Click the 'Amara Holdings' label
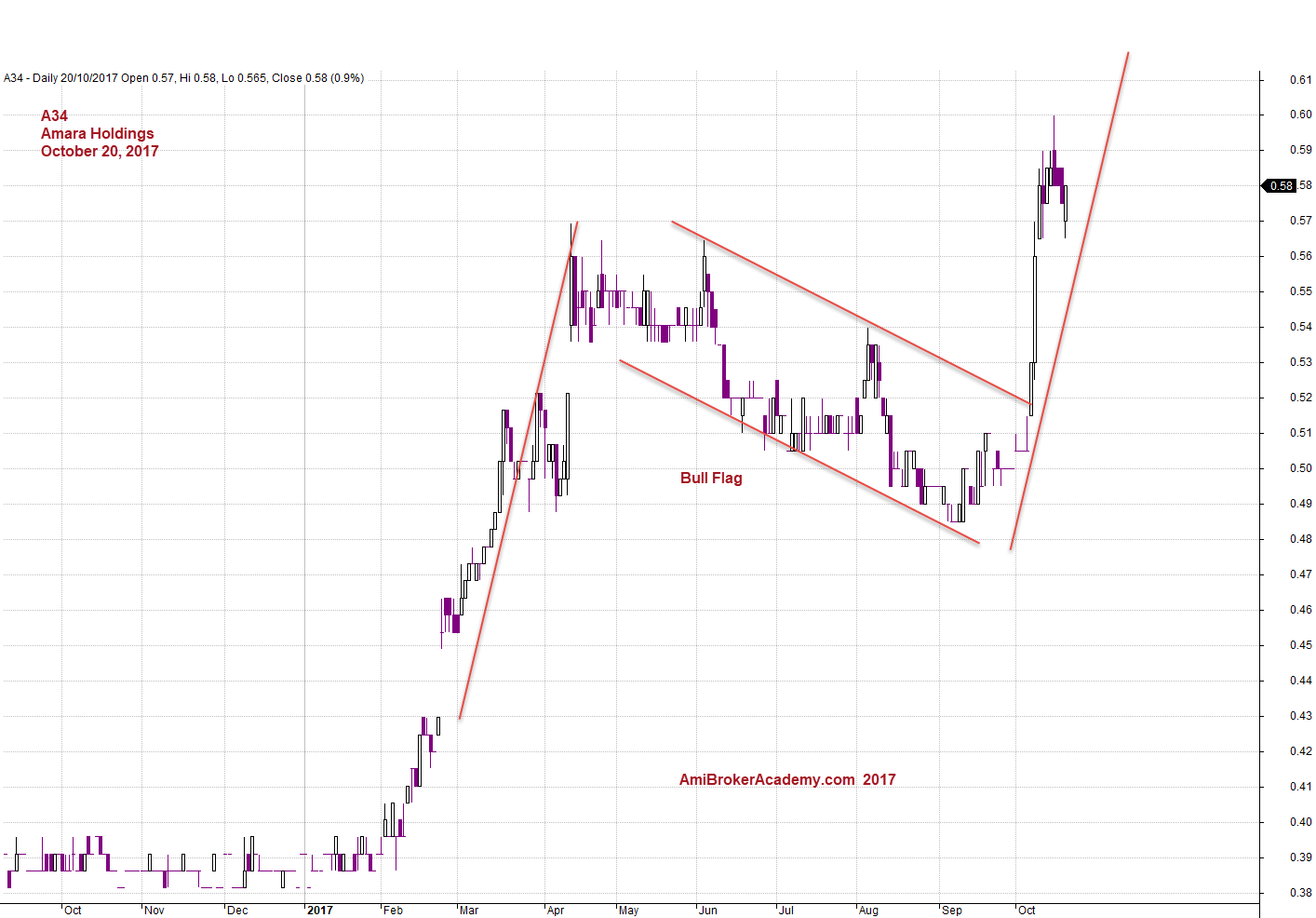Viewport: 1316px width, 918px height. (98, 133)
